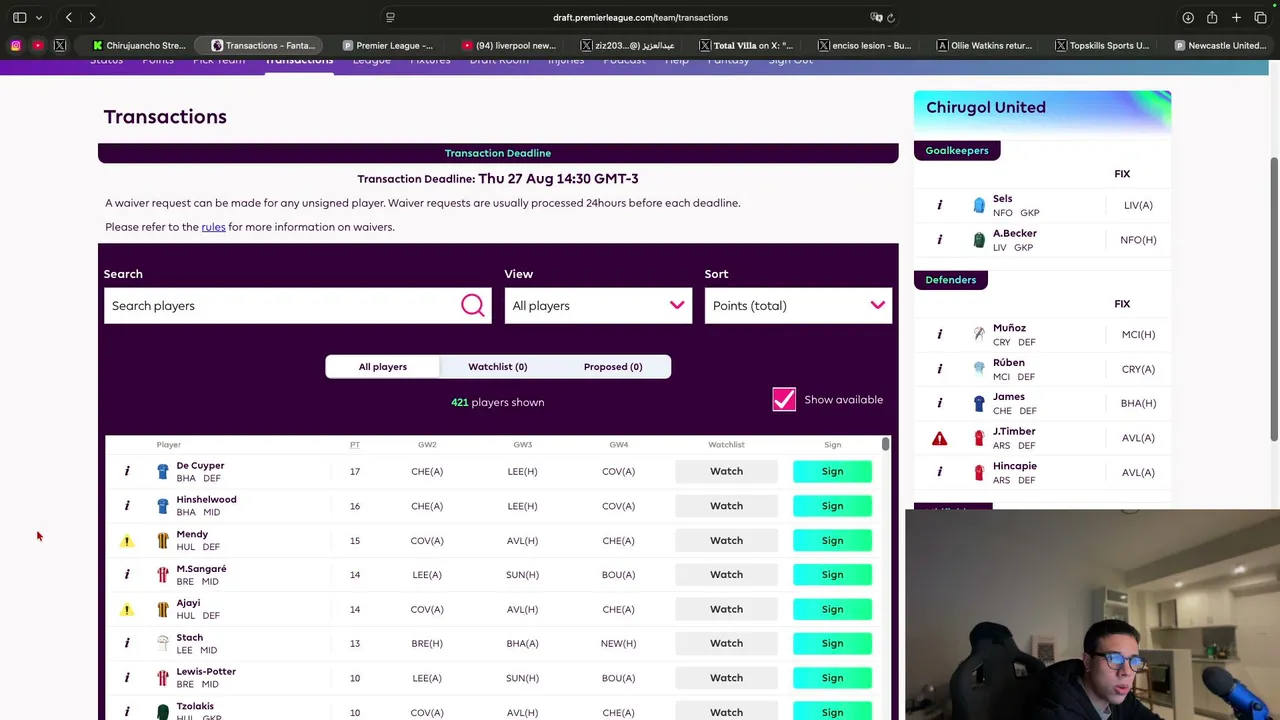Show the tab overview
Screen dimensions: 1280x720
coord(1260,17)
